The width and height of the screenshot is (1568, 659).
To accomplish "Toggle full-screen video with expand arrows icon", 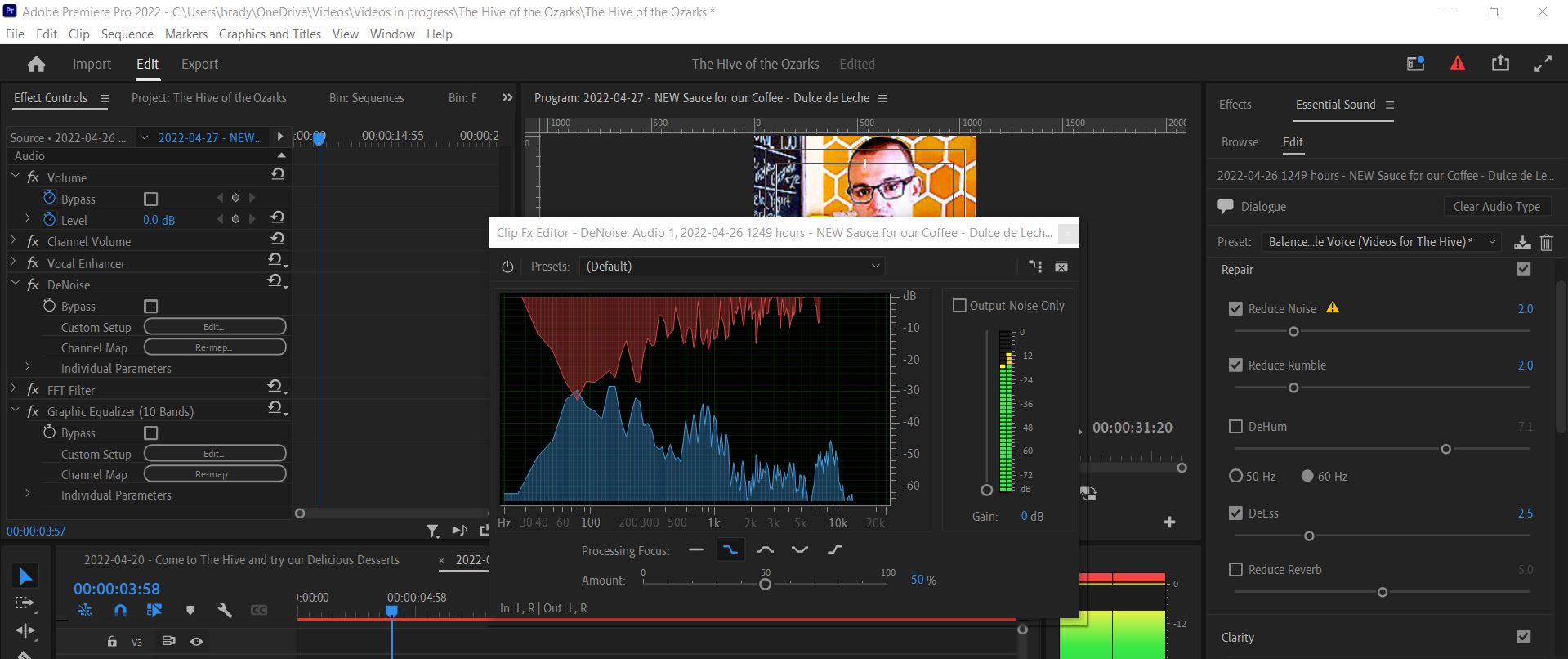I will (1543, 64).
